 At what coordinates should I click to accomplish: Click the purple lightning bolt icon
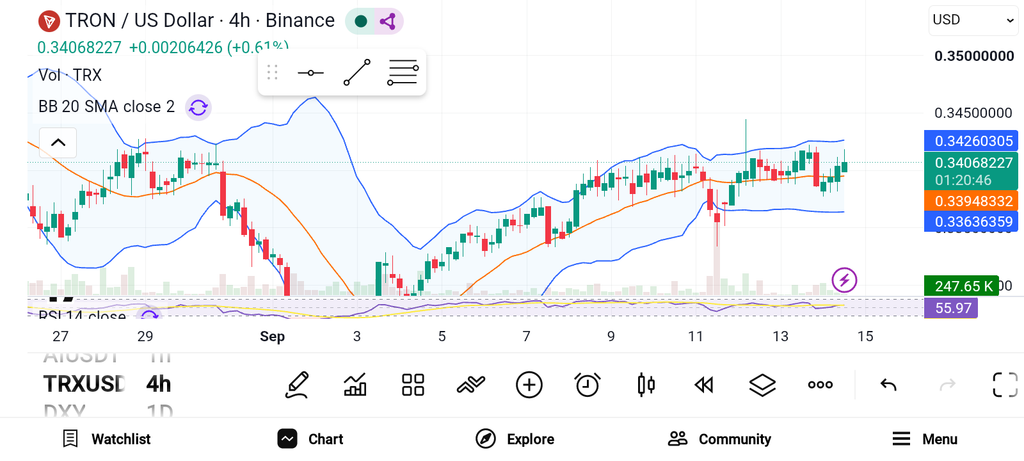[x=844, y=280]
